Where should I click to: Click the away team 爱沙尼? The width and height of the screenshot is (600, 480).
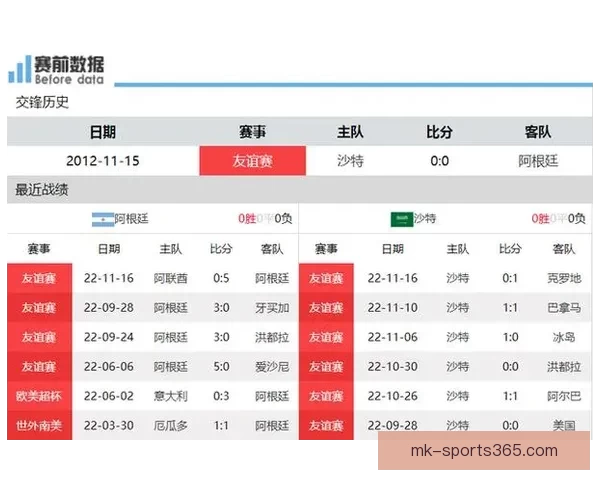tap(272, 367)
